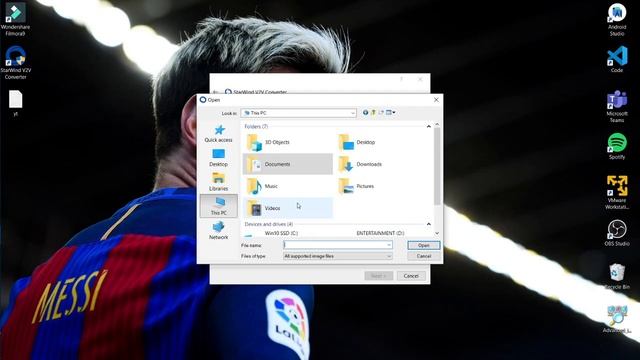Screen dimensions: 640x360
Task: Expand the File name dropdown arrow
Action: pyautogui.click(x=389, y=245)
